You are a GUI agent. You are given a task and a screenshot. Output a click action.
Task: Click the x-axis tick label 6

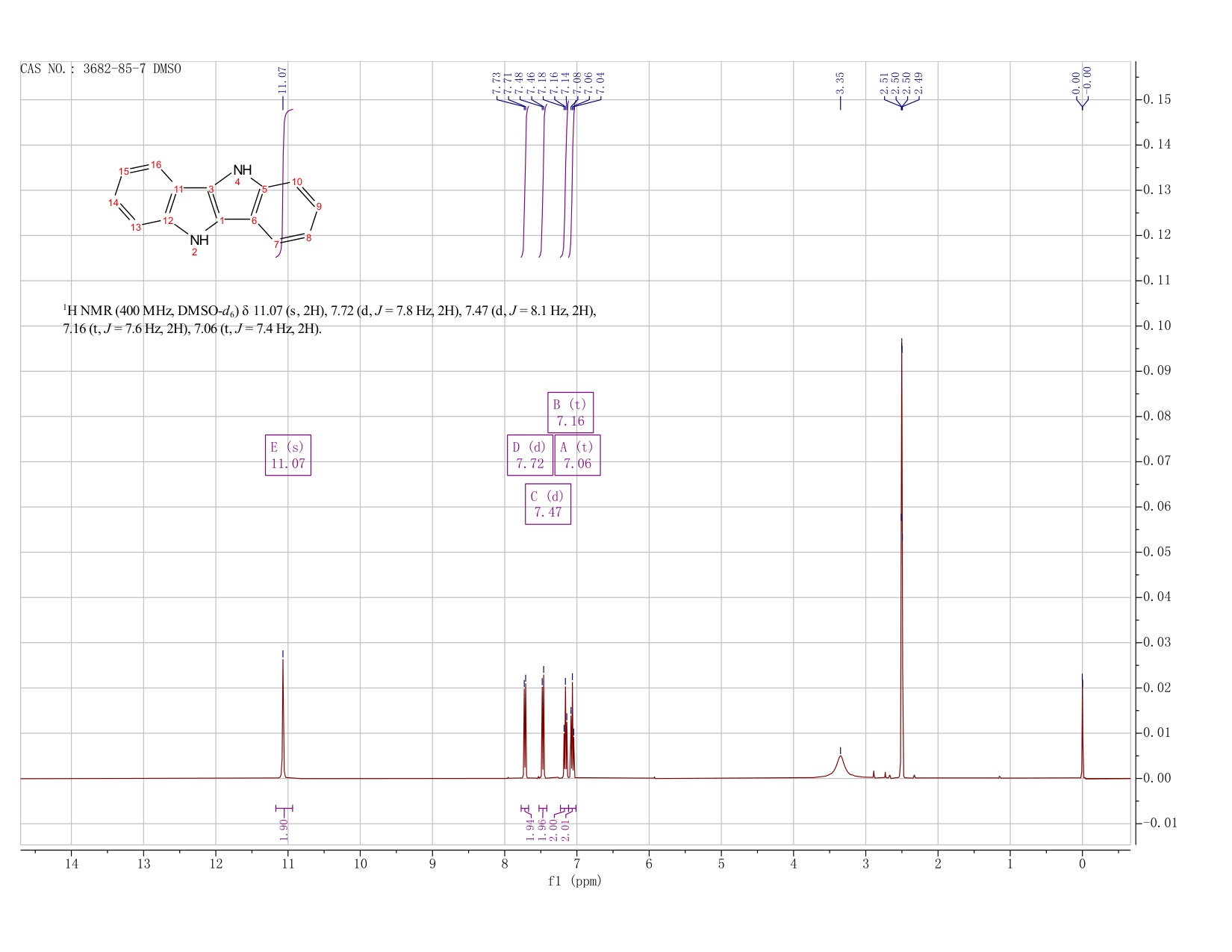(649, 864)
